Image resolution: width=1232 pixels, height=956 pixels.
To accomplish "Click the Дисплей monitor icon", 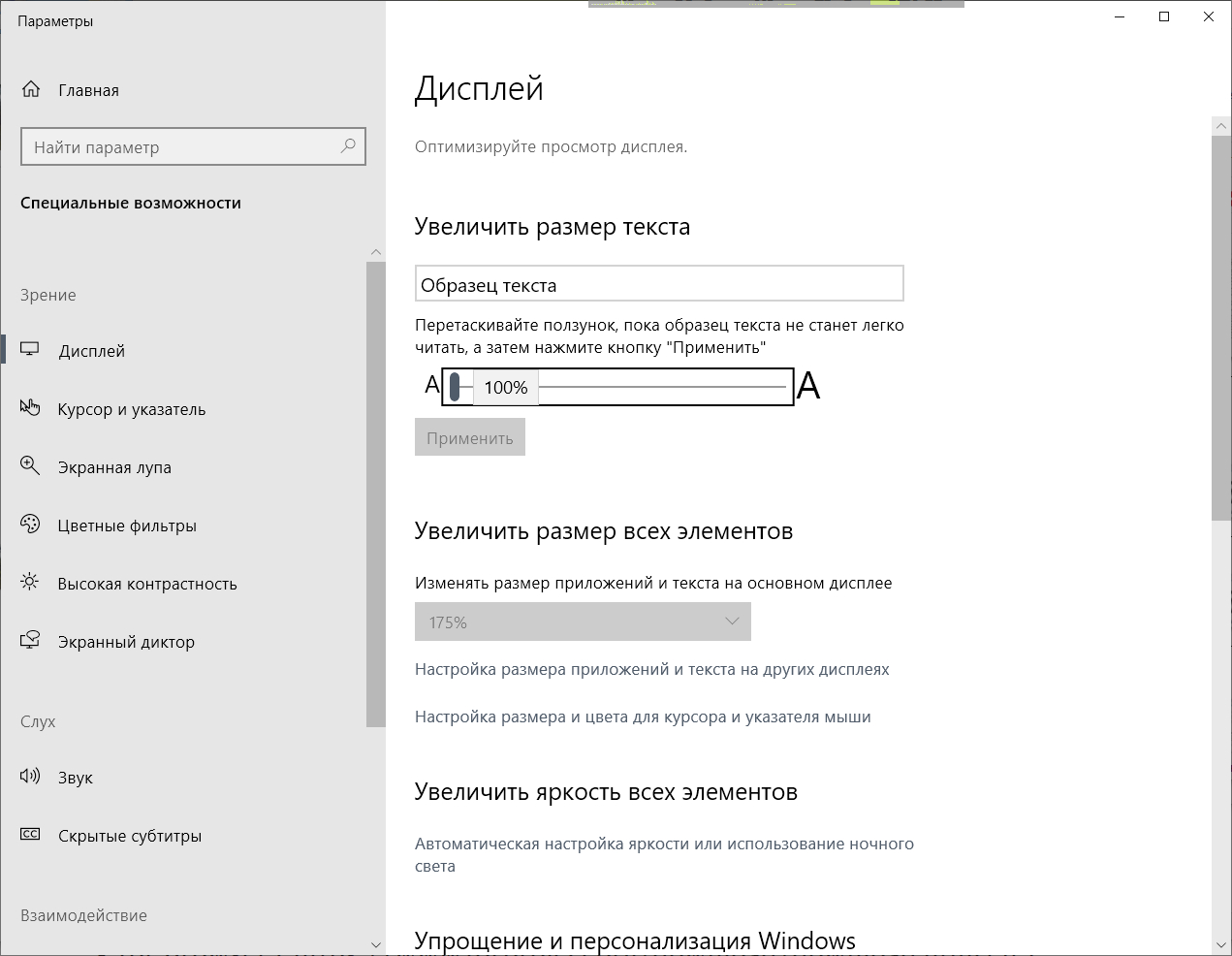I will point(30,350).
